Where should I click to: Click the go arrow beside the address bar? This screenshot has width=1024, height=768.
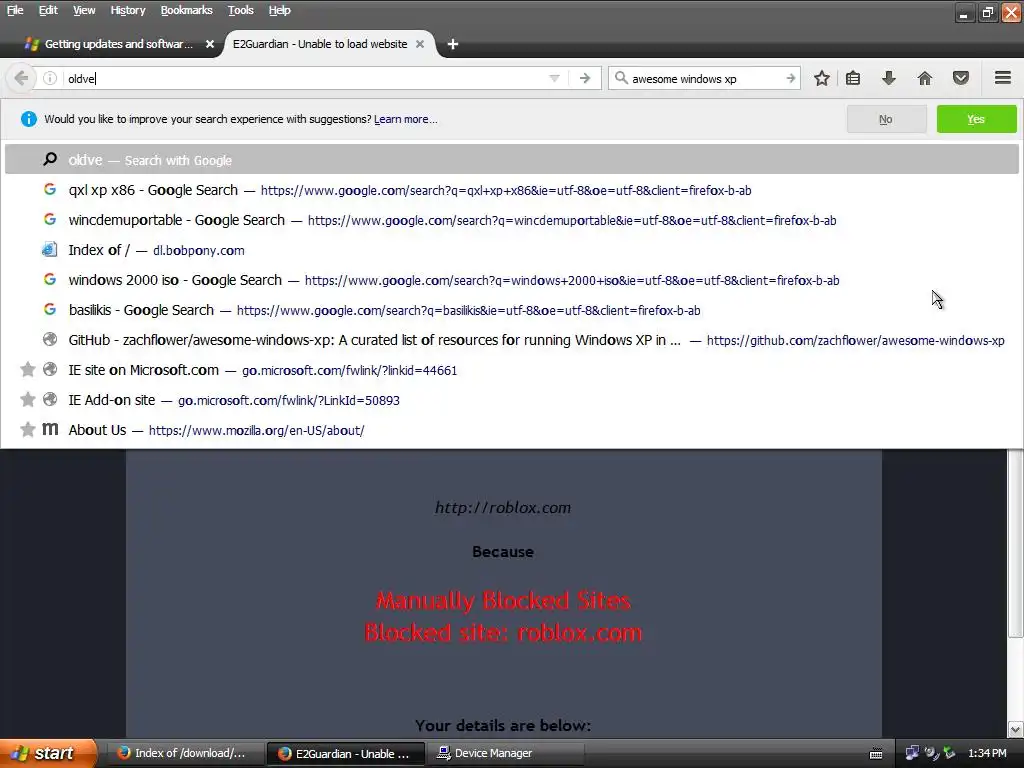click(584, 78)
